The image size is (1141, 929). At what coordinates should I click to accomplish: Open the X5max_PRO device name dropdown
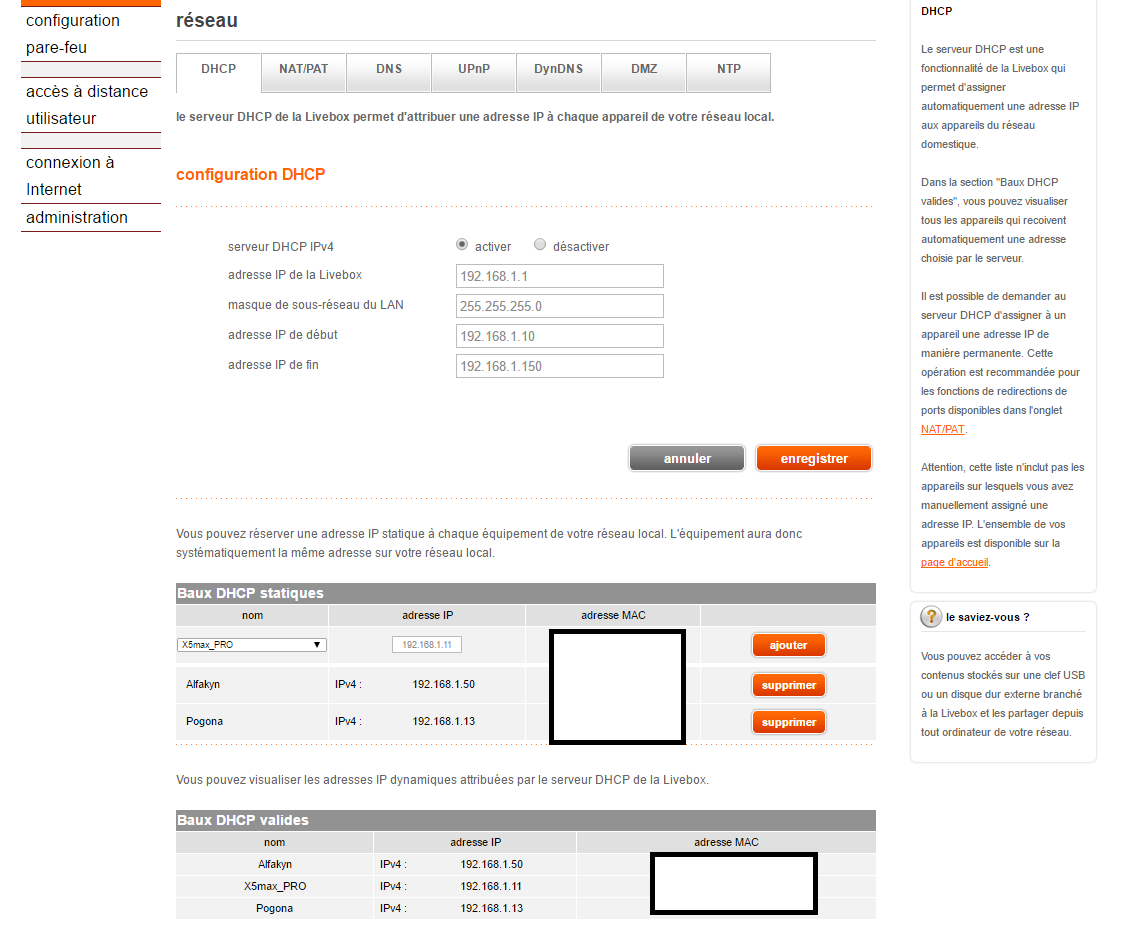252,645
